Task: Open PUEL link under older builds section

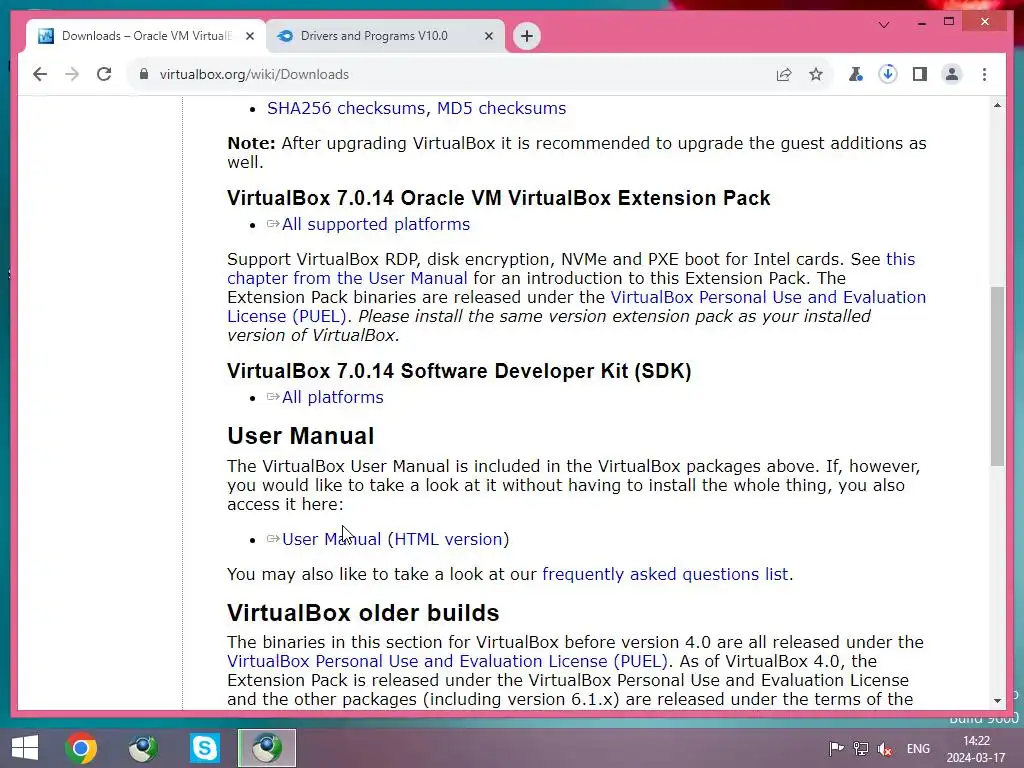Action: (x=447, y=661)
